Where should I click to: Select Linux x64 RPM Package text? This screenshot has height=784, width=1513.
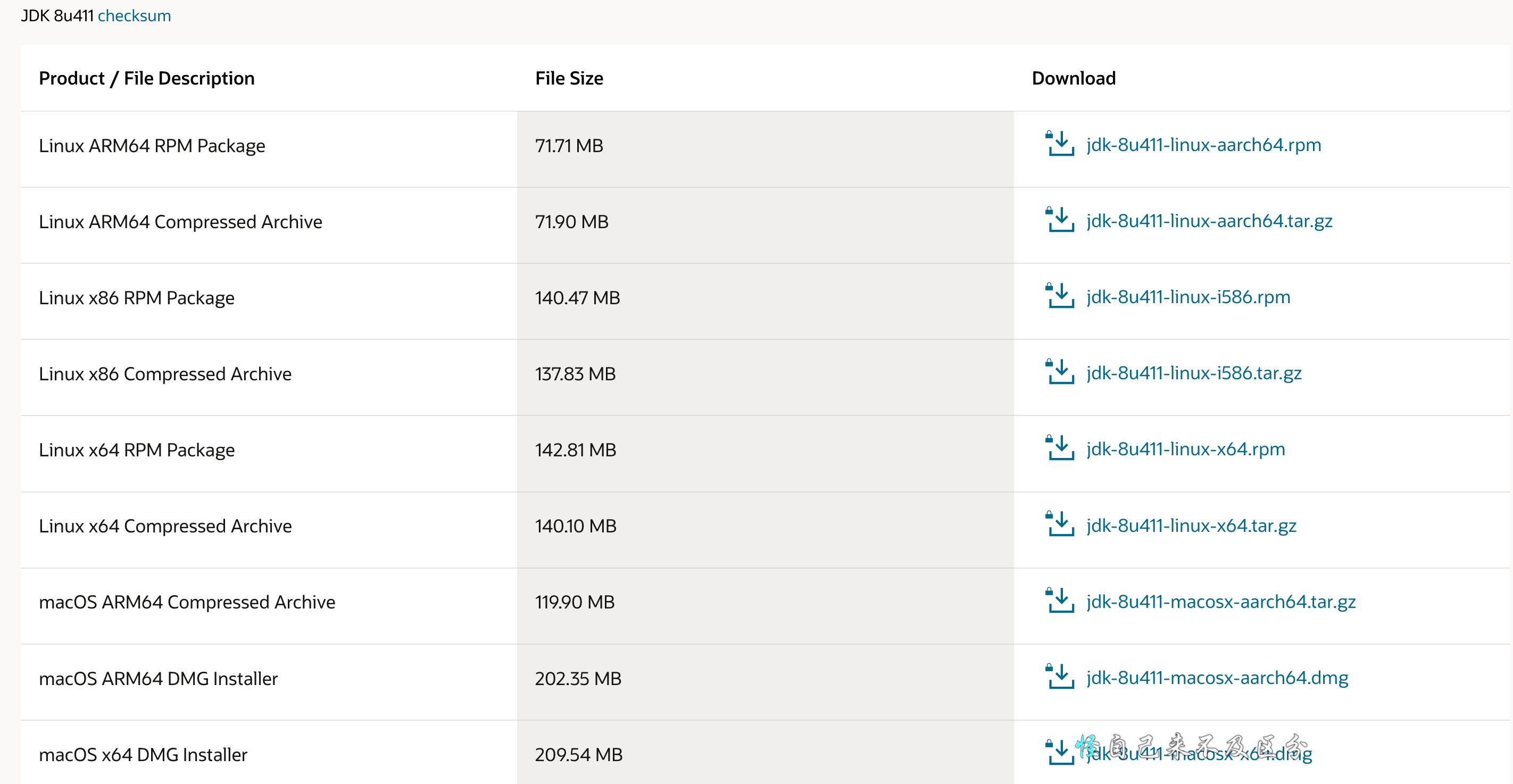tap(137, 449)
